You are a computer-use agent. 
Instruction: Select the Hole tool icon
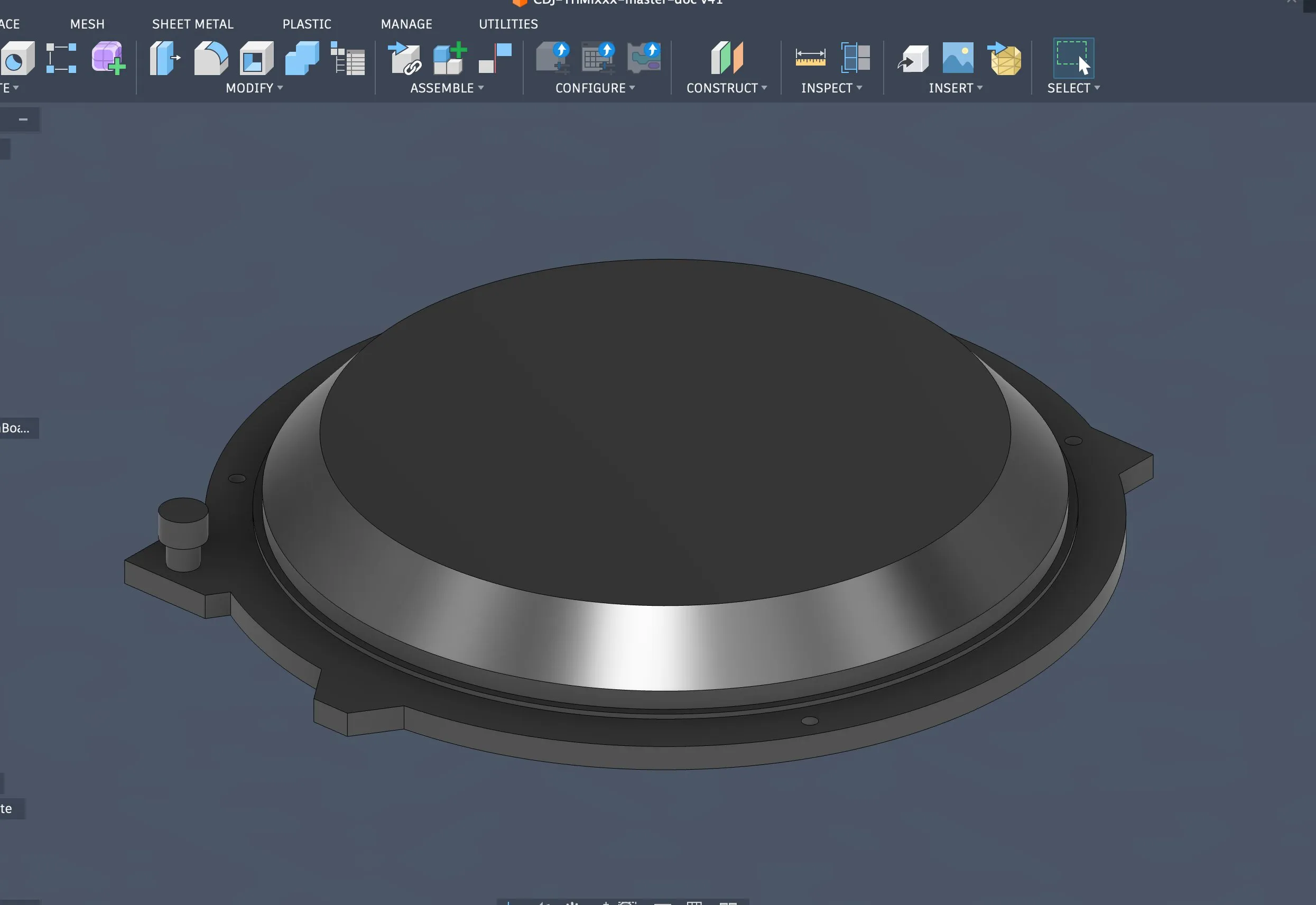point(17,58)
